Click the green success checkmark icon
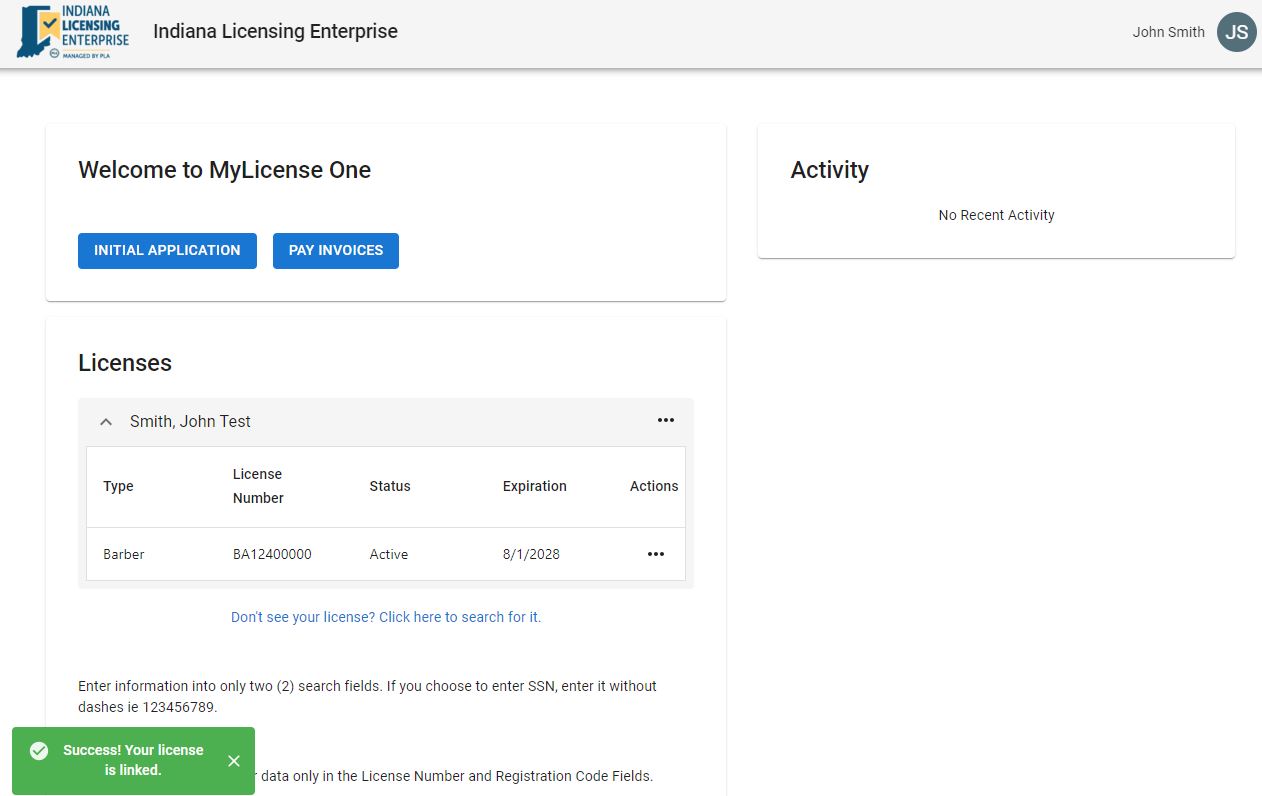The width and height of the screenshot is (1262, 796). coord(39,751)
